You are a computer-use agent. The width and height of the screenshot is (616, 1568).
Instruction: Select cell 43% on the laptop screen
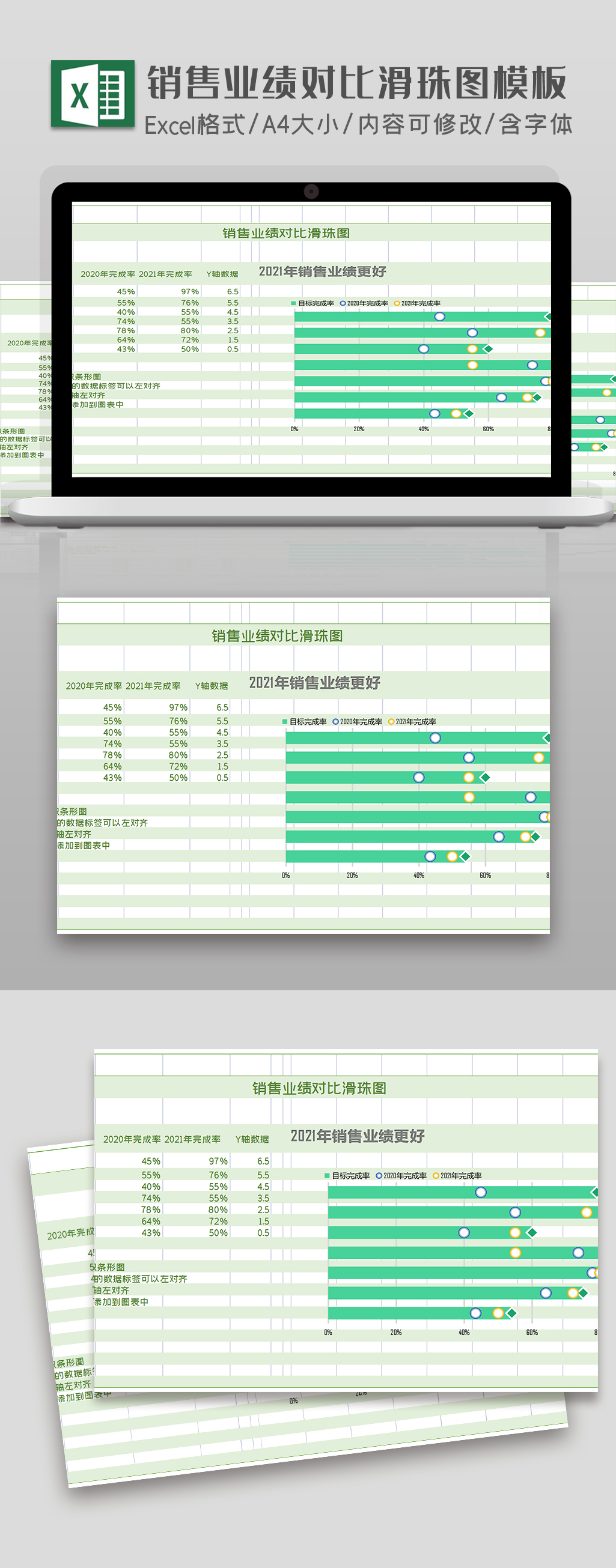[126, 349]
